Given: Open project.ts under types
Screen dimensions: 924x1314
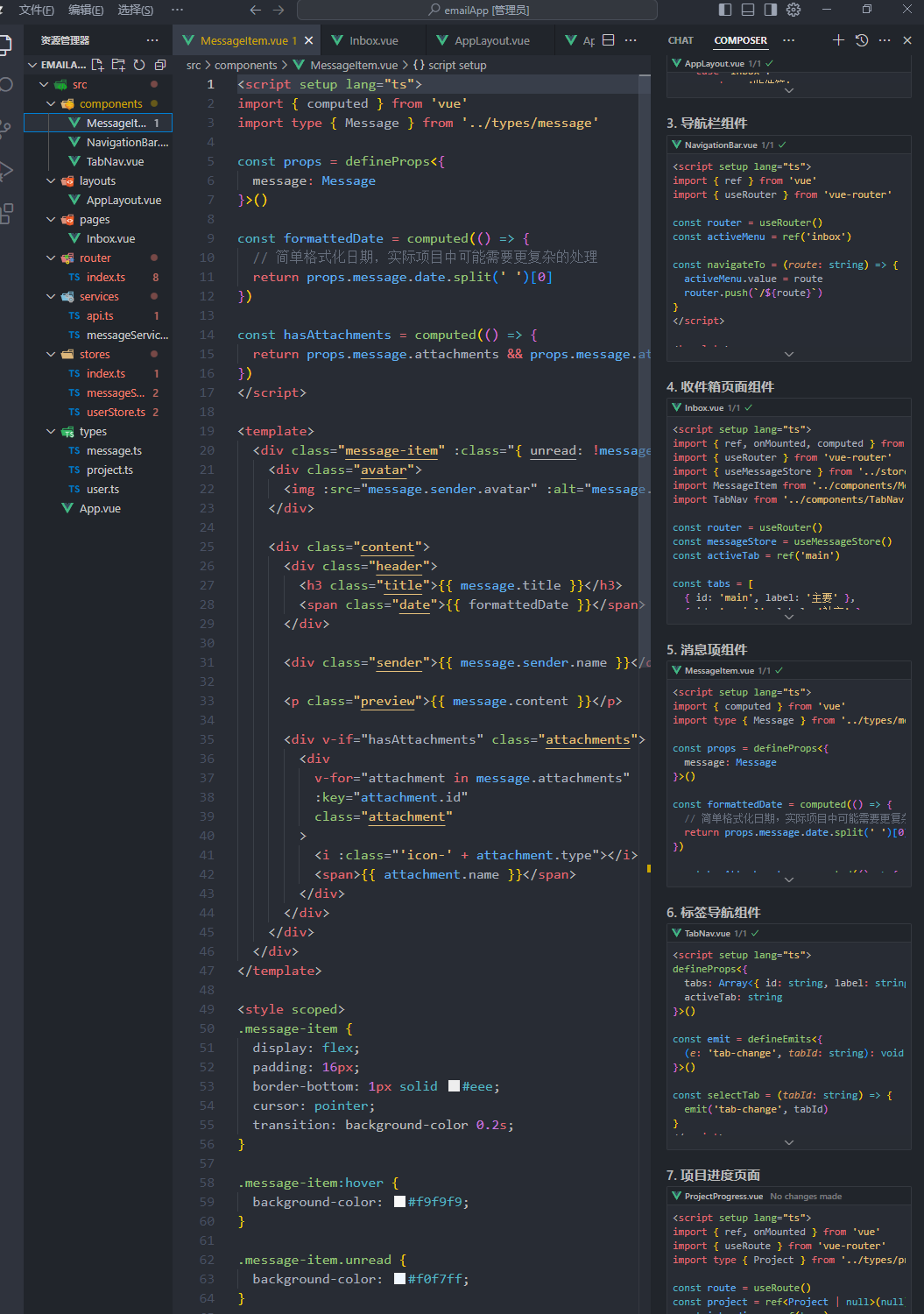Looking at the screenshot, I should 98,470.
